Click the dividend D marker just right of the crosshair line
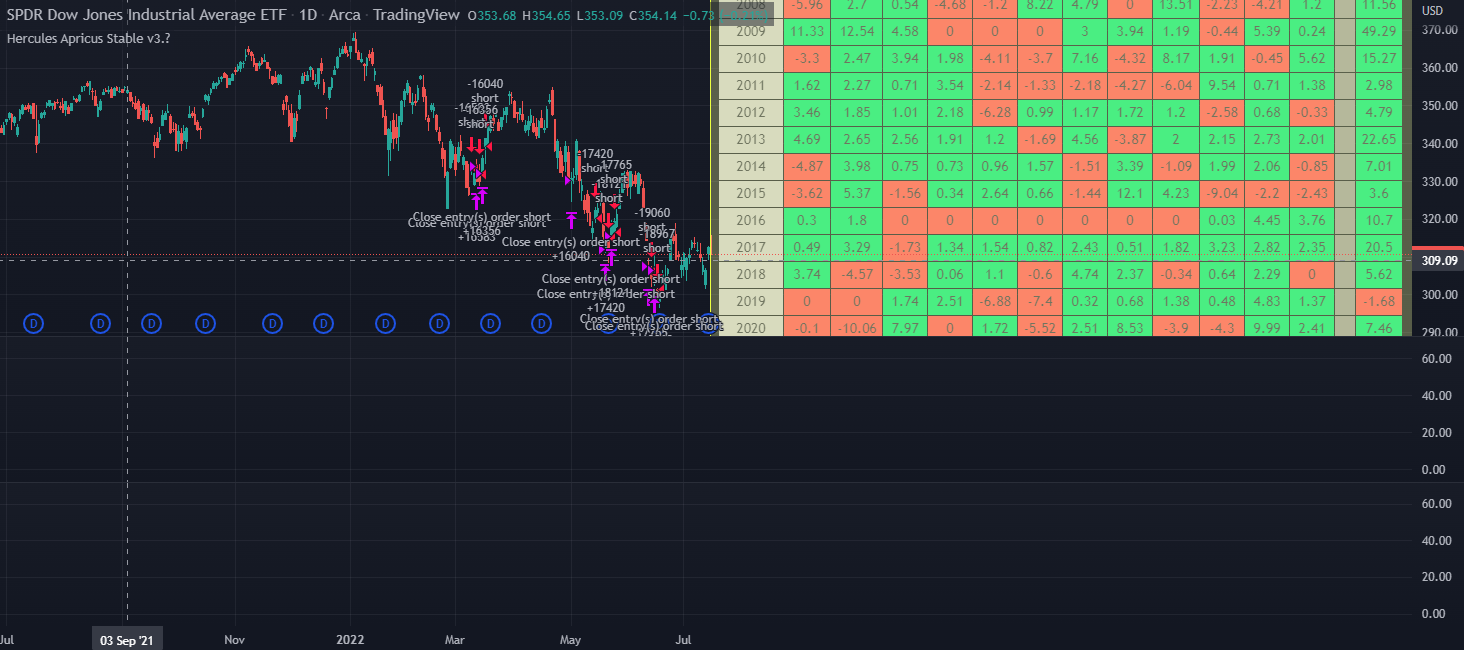The image size is (1464, 650). click(x=151, y=323)
